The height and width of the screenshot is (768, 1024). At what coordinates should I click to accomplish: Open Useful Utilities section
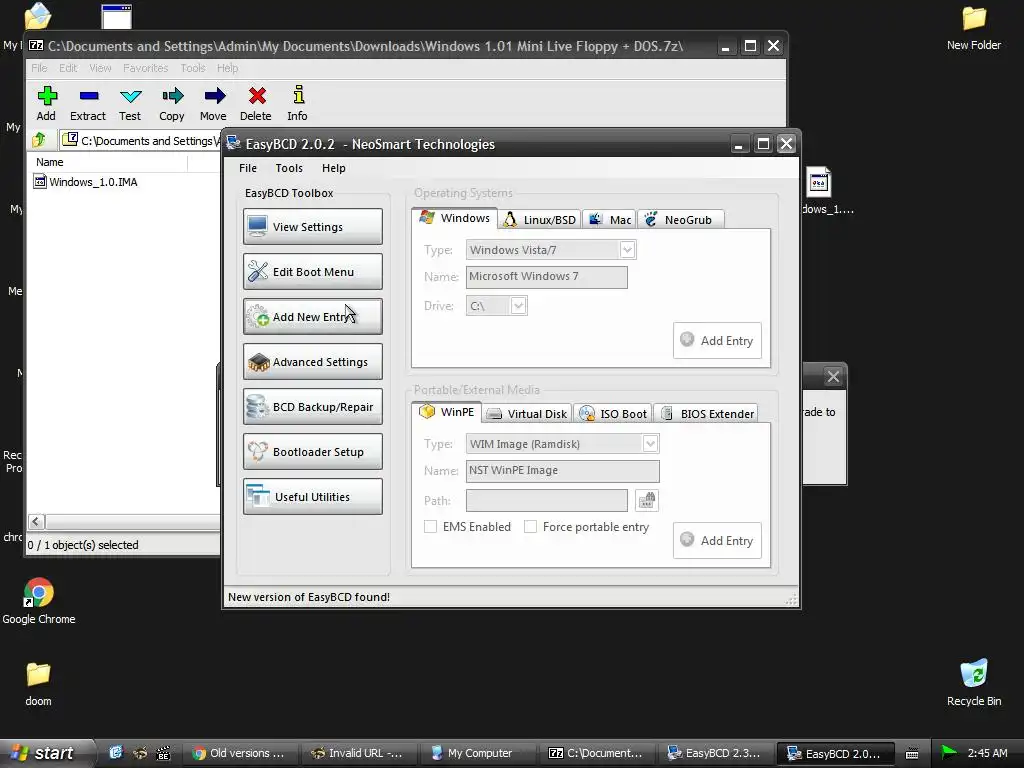[x=313, y=497]
